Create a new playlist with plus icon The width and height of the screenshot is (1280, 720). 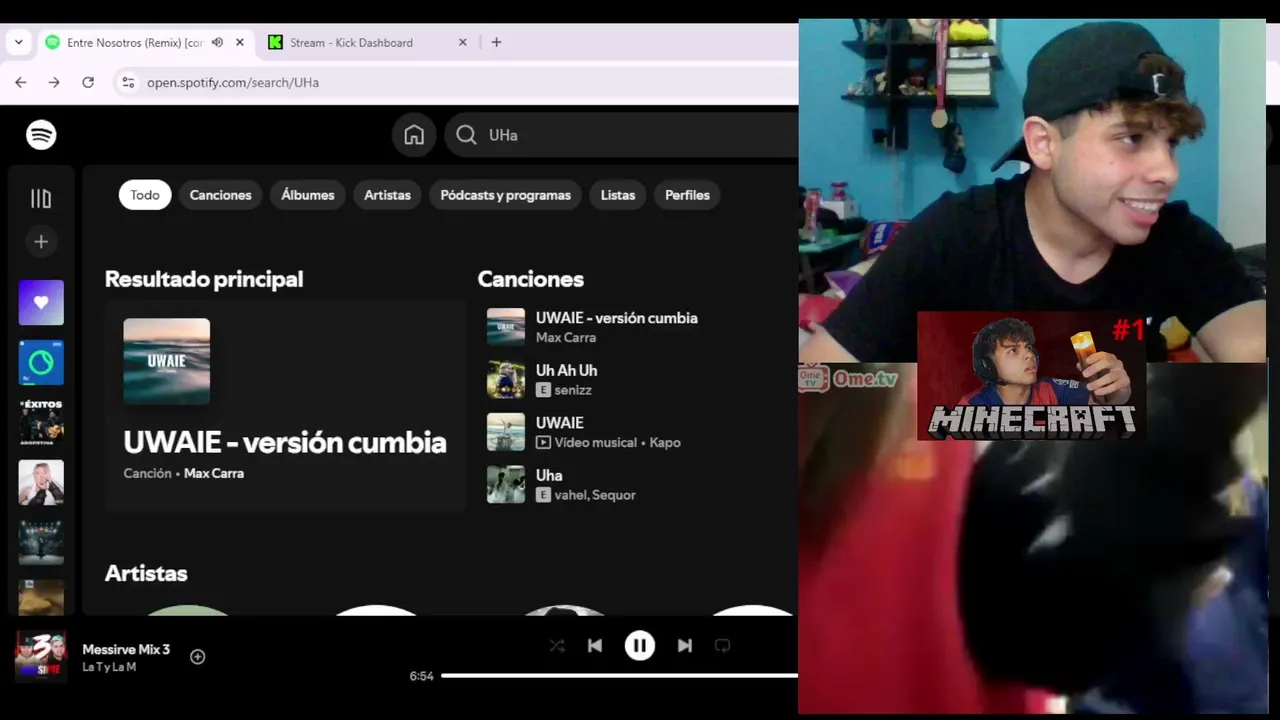point(41,241)
